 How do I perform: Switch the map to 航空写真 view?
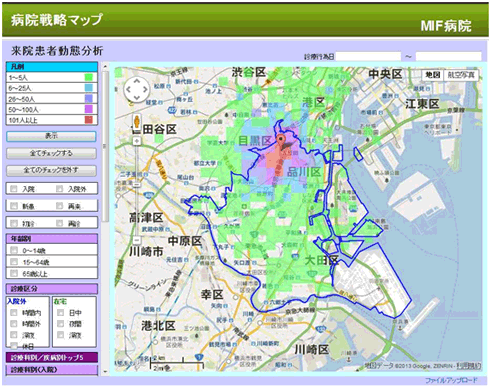point(461,75)
